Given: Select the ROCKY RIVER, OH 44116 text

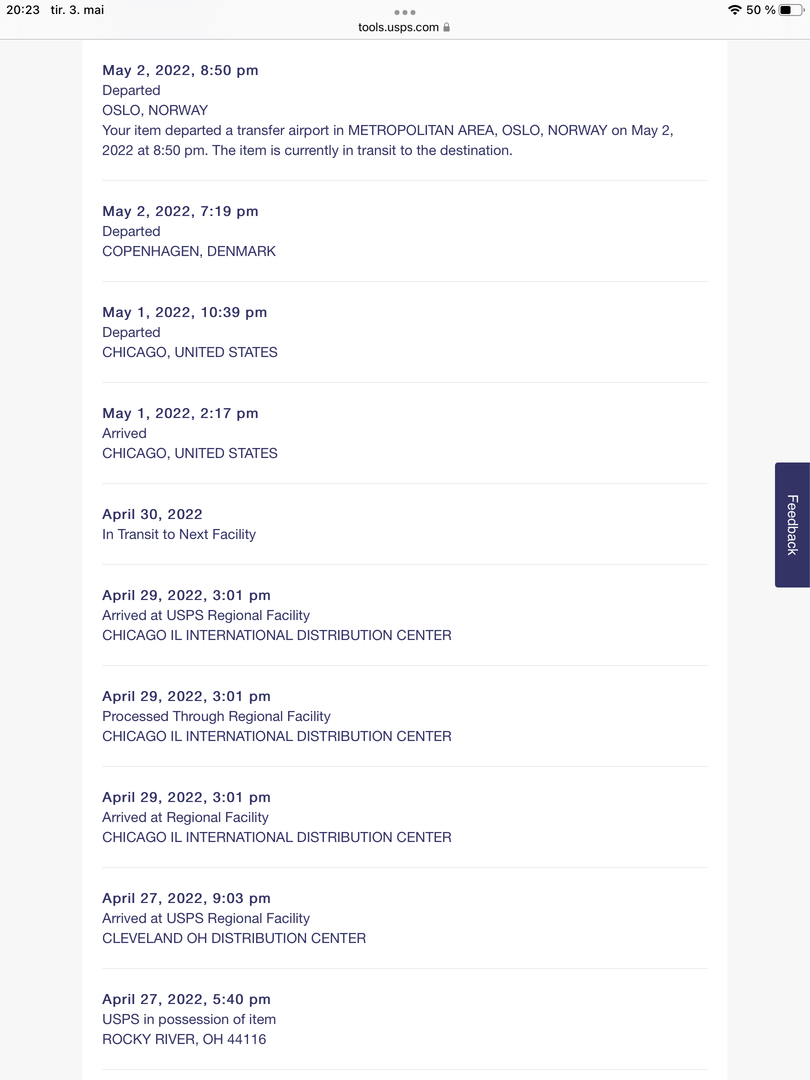Looking at the screenshot, I should click(184, 1039).
